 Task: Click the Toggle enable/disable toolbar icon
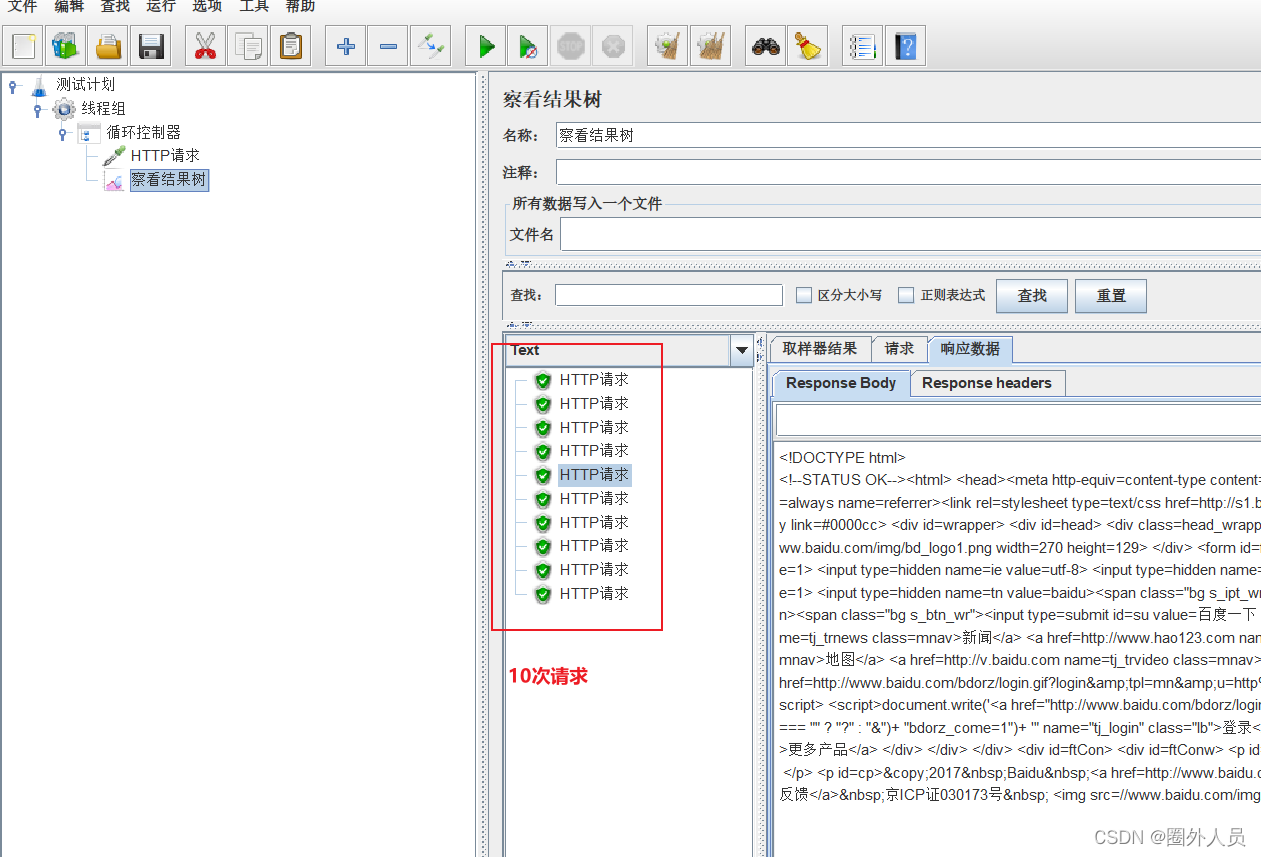point(431,46)
